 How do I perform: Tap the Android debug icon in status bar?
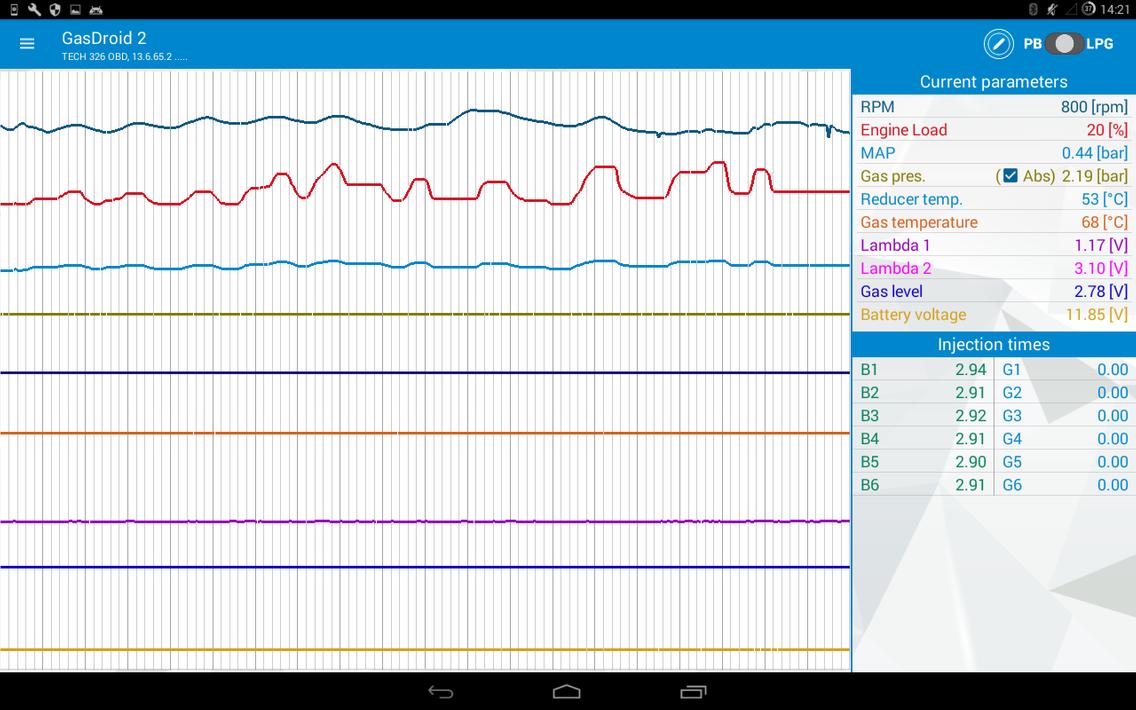coord(96,9)
